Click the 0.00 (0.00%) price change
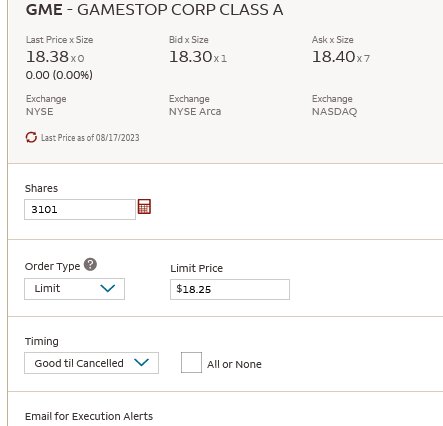The height and width of the screenshot is (426, 443). tap(59, 75)
